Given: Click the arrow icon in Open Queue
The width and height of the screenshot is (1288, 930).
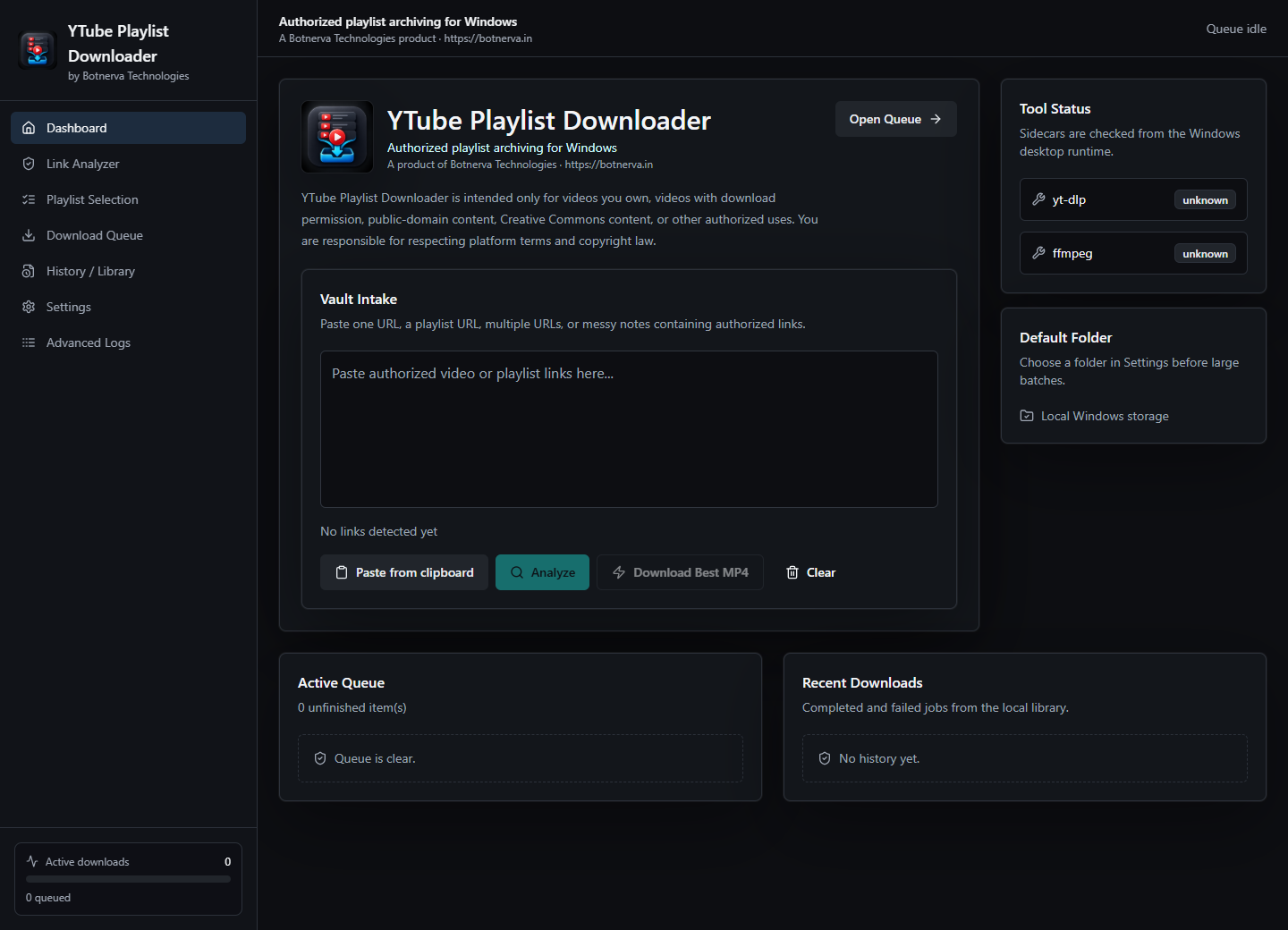Looking at the screenshot, I should click(936, 119).
